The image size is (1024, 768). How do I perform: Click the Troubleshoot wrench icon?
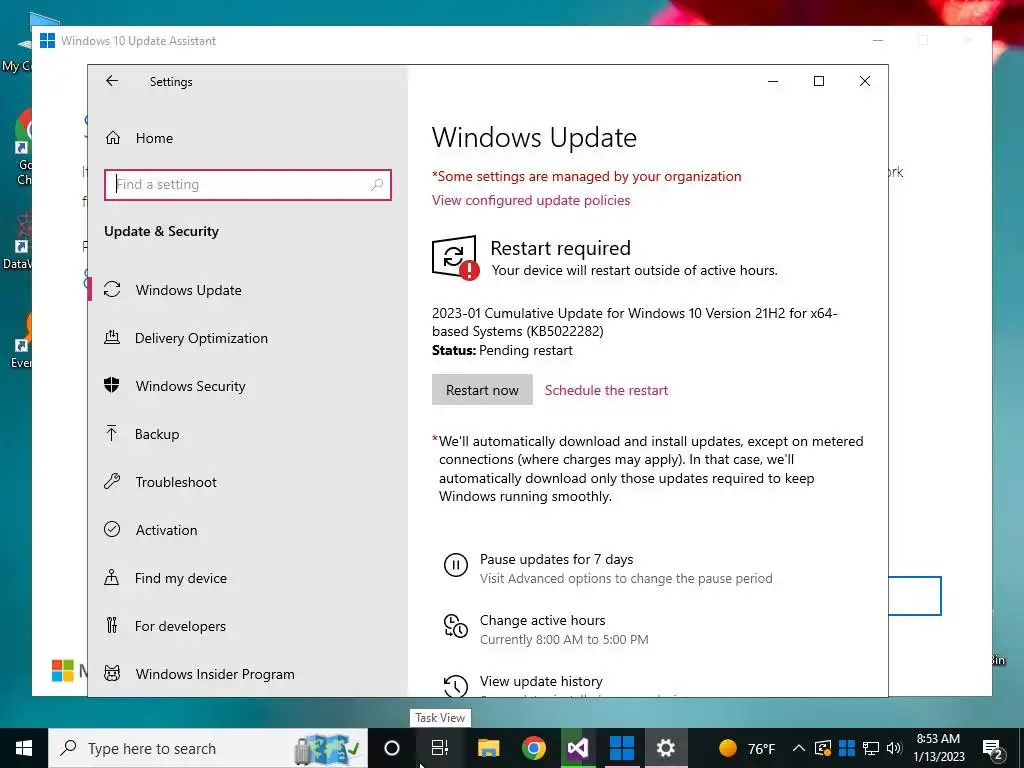click(112, 482)
